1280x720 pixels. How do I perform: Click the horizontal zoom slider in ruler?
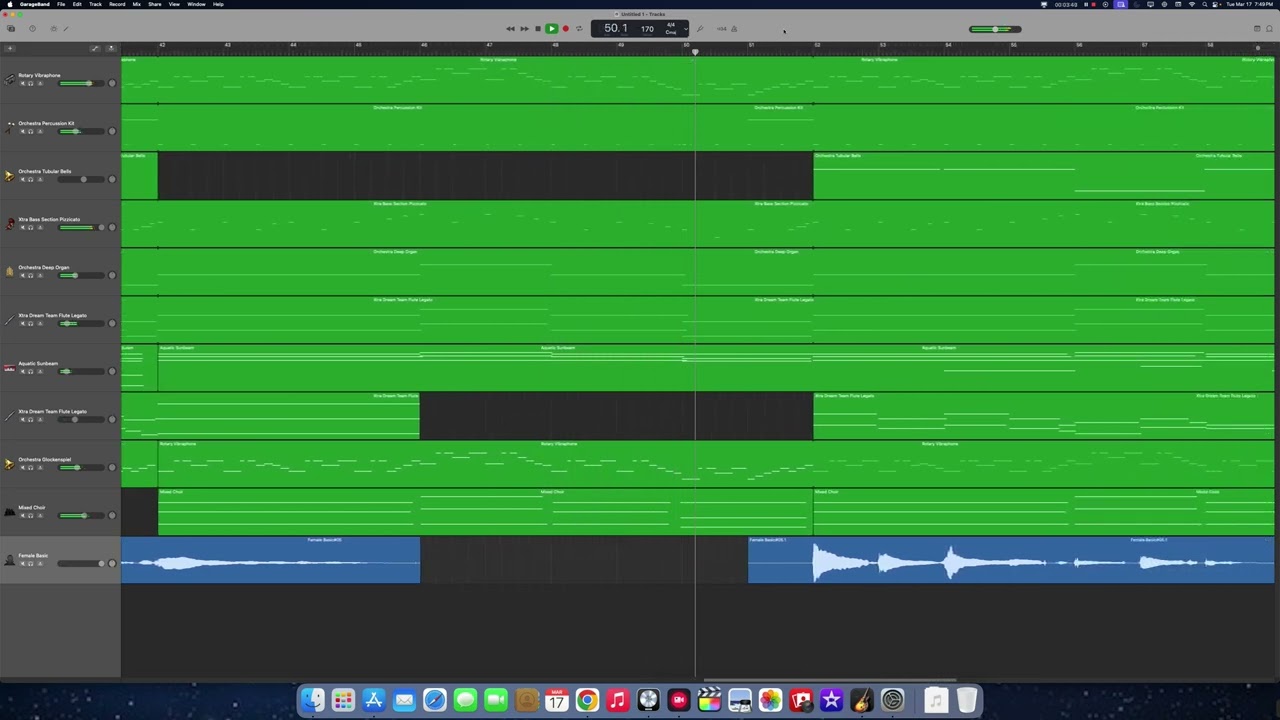click(x=1258, y=47)
